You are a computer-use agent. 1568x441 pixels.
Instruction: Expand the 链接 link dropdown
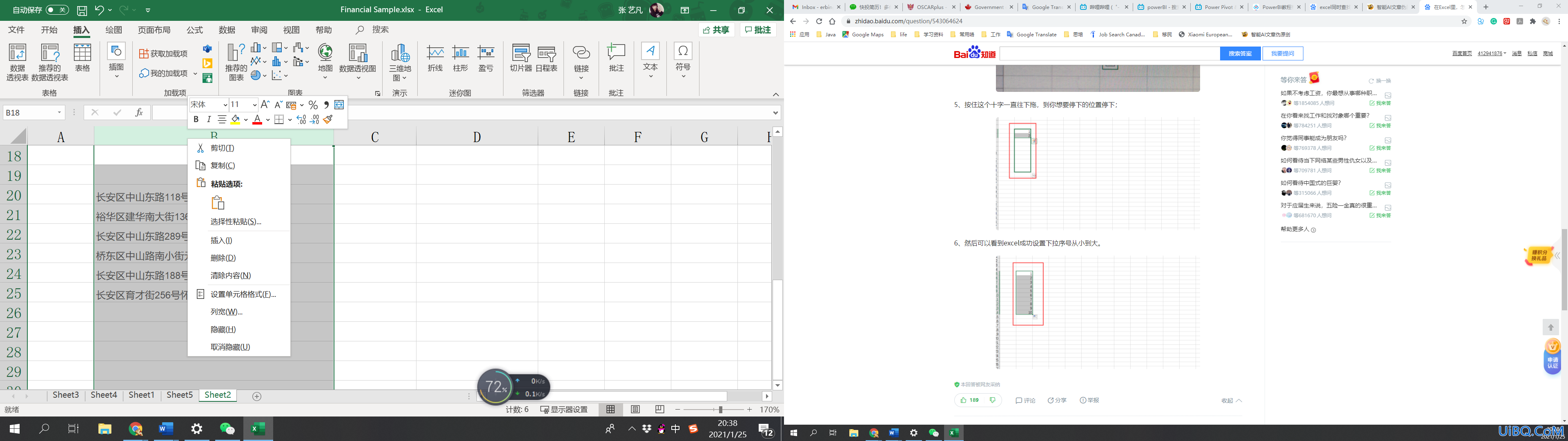pyautogui.click(x=581, y=77)
